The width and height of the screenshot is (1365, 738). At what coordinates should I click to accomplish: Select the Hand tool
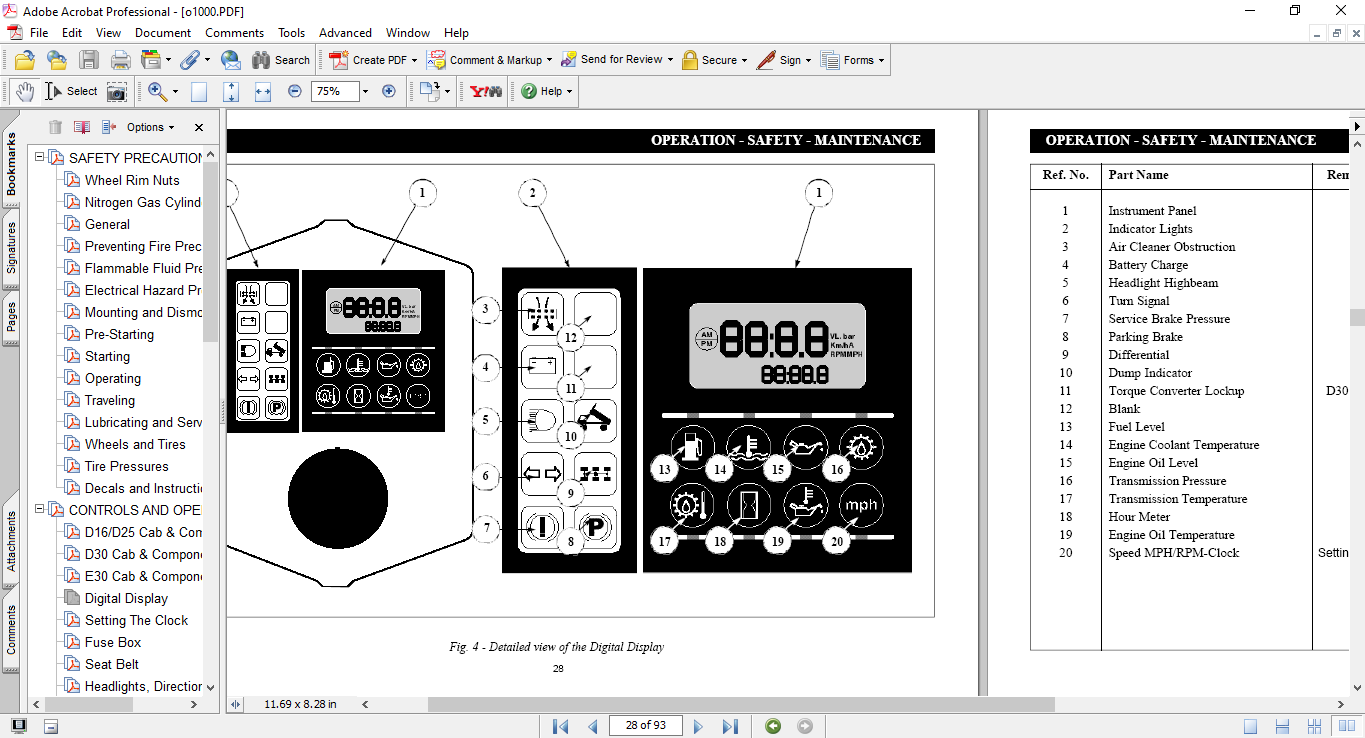(25, 91)
